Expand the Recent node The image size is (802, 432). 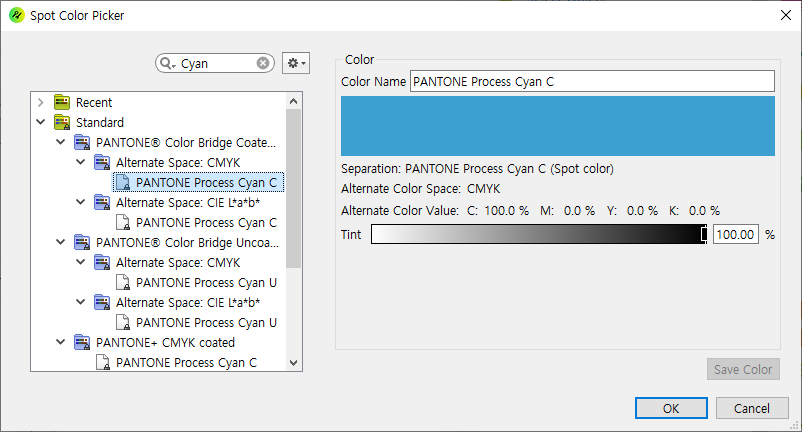pyautogui.click(x=41, y=102)
